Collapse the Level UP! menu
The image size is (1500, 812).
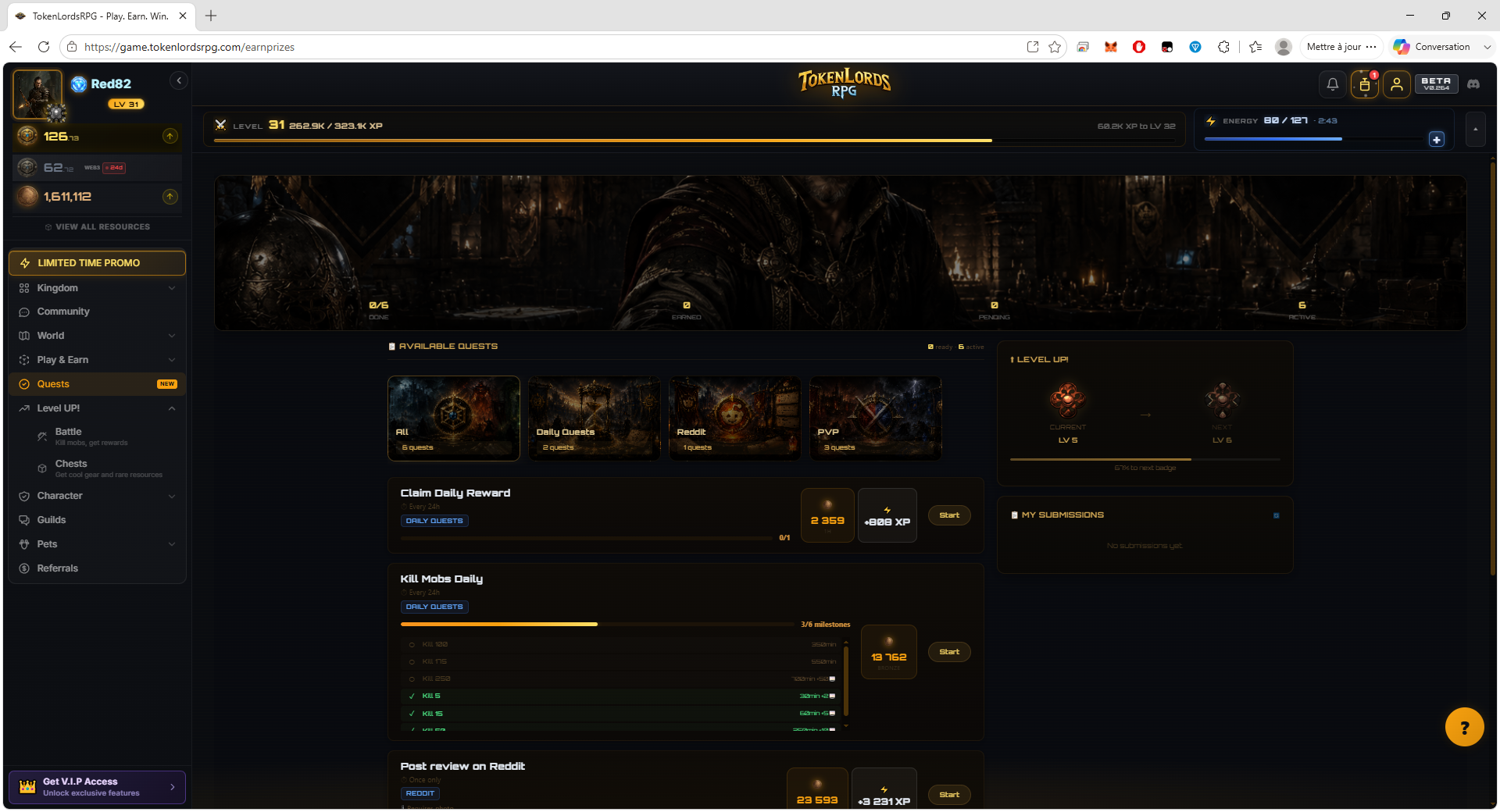98,408
